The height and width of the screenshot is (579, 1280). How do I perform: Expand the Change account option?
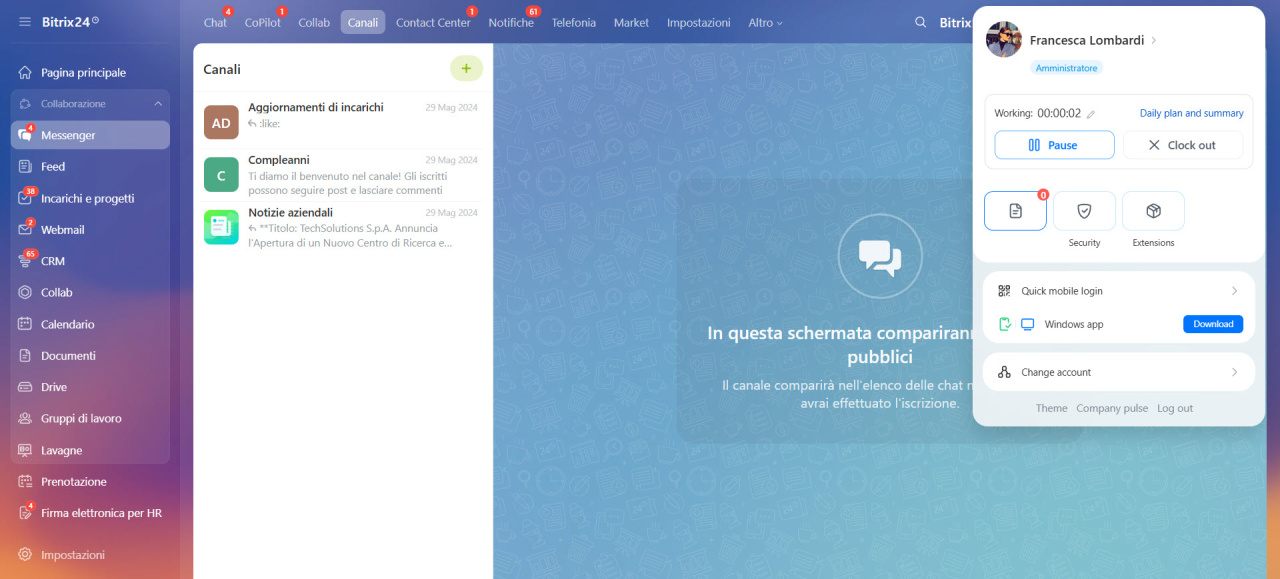(x=1118, y=372)
